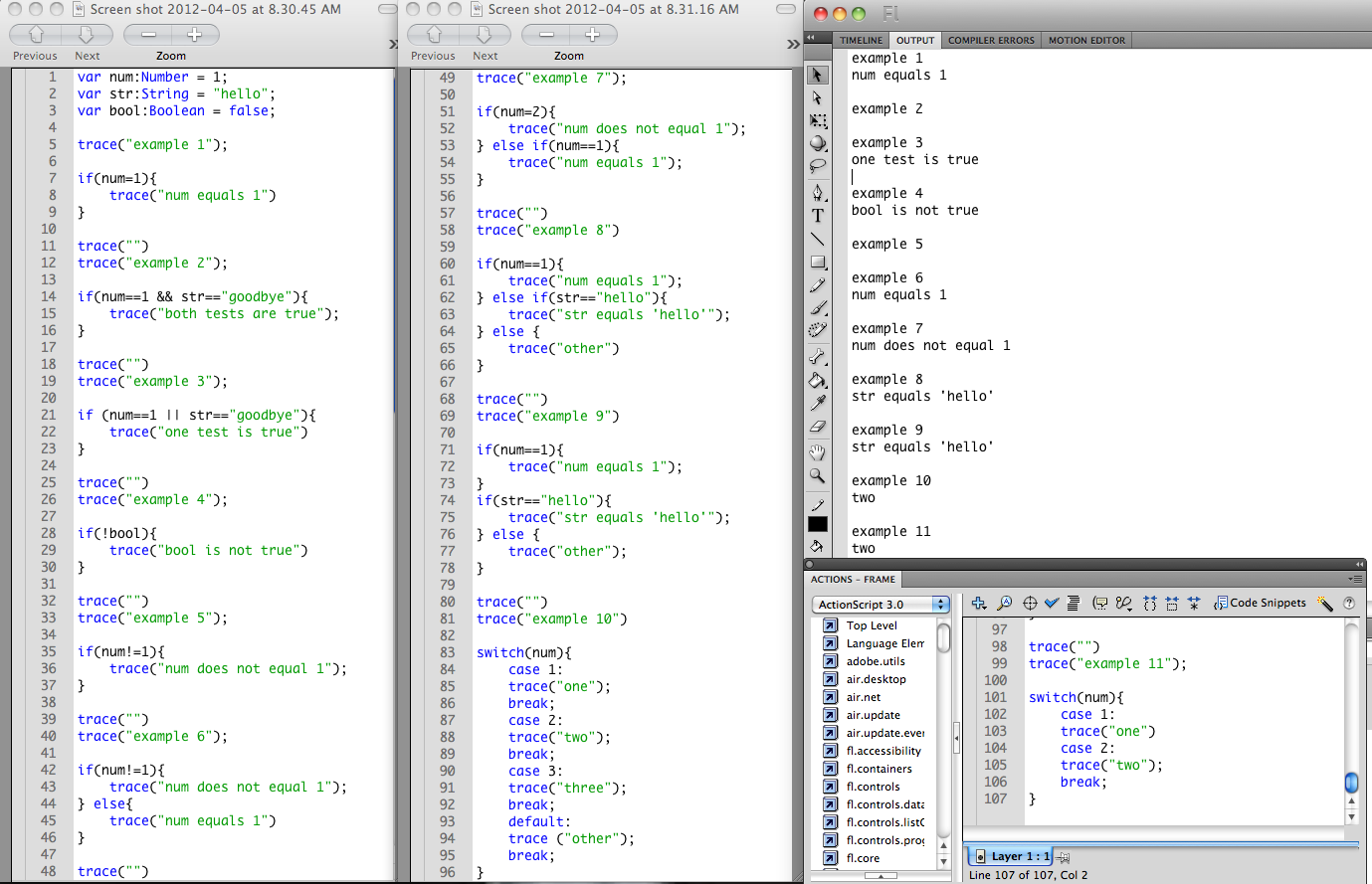Open Find in the Actions panel
The height and width of the screenshot is (884, 1372).
[x=1004, y=603]
